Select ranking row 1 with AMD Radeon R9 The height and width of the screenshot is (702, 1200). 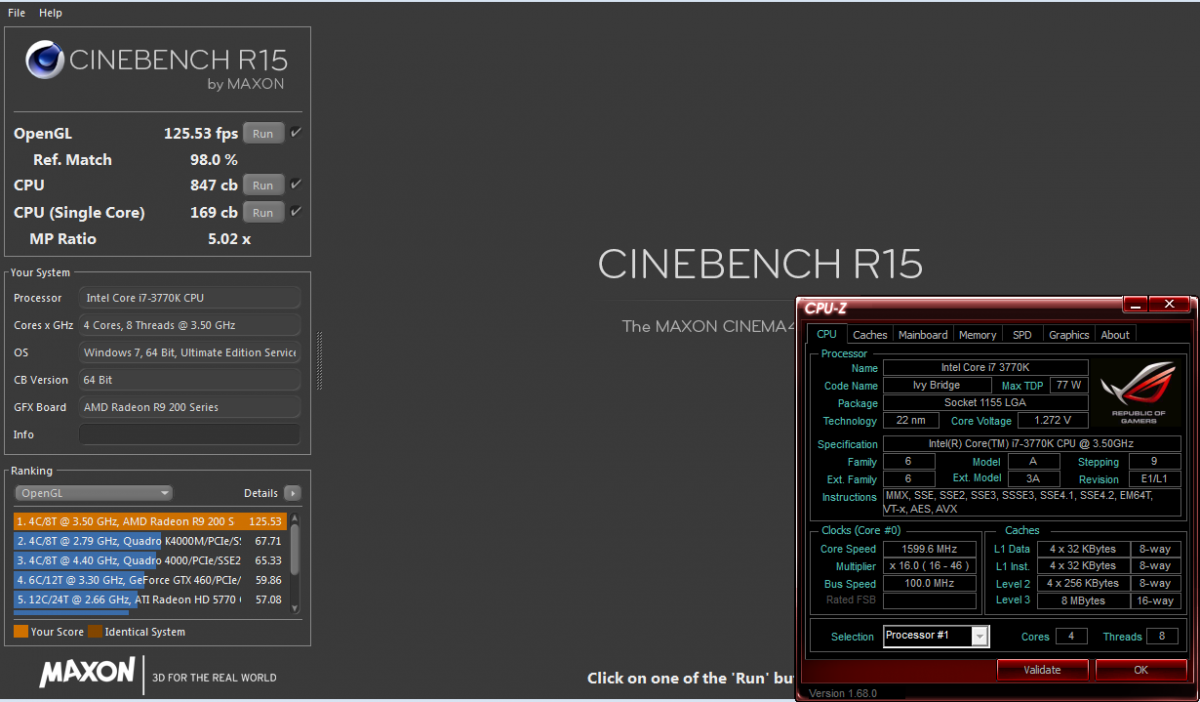pos(150,521)
